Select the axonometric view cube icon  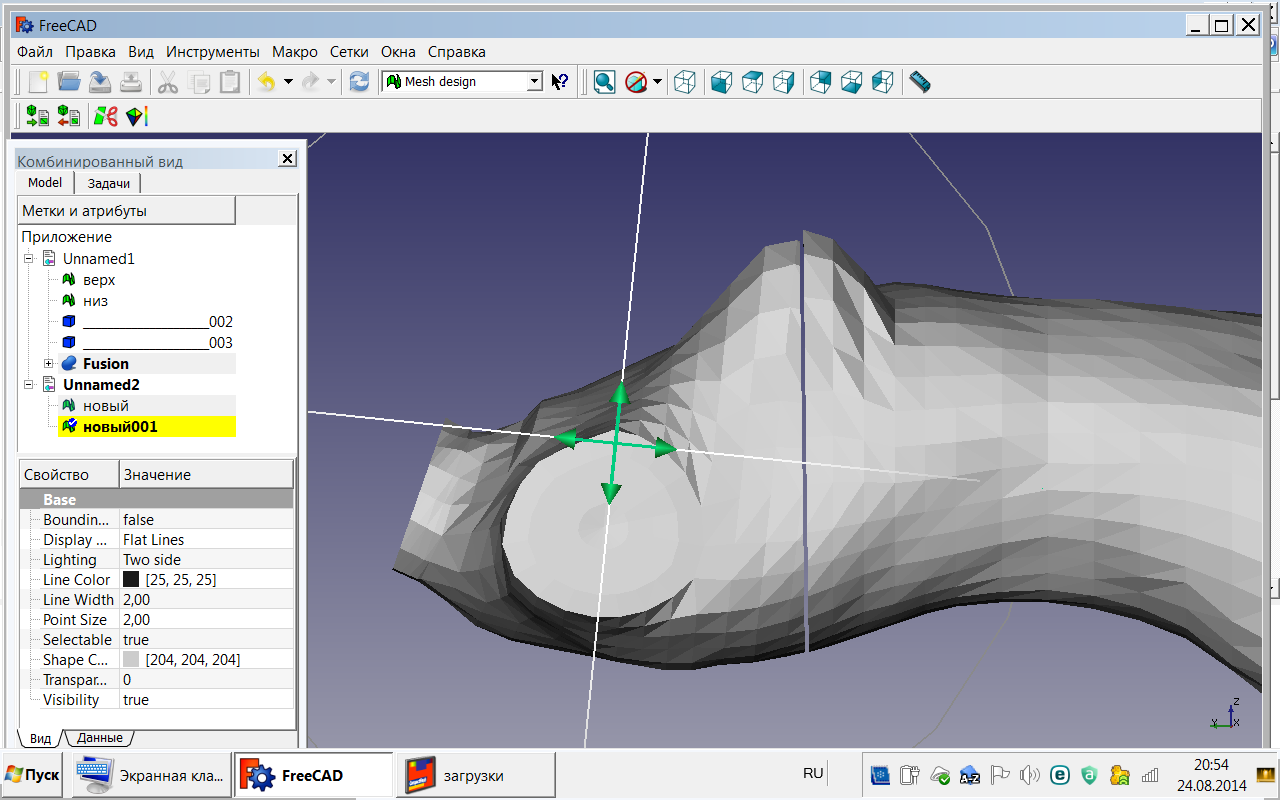[x=685, y=82]
